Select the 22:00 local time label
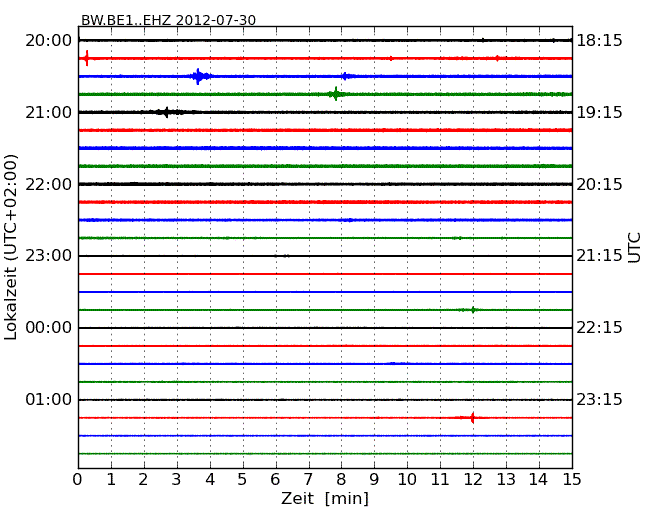This screenshot has width=650, height=520. click(x=49, y=184)
